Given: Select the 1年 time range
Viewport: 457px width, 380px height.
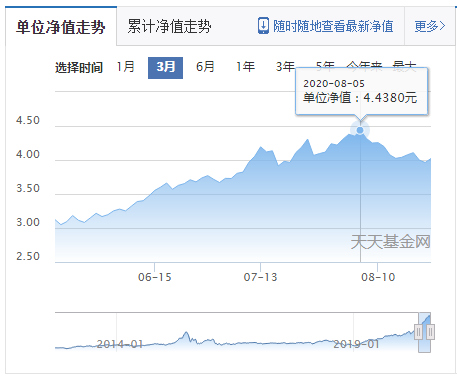Looking at the screenshot, I should pyautogui.click(x=245, y=67).
